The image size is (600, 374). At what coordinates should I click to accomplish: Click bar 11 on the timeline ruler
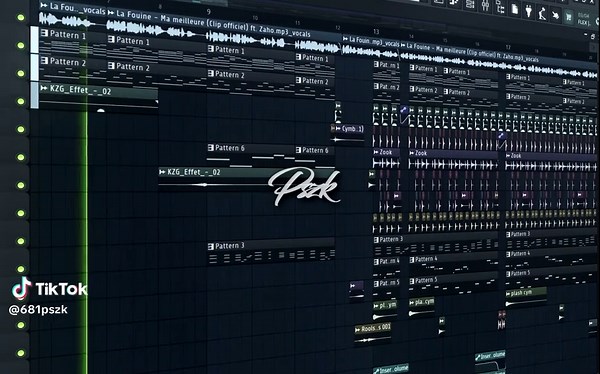(x=298, y=23)
